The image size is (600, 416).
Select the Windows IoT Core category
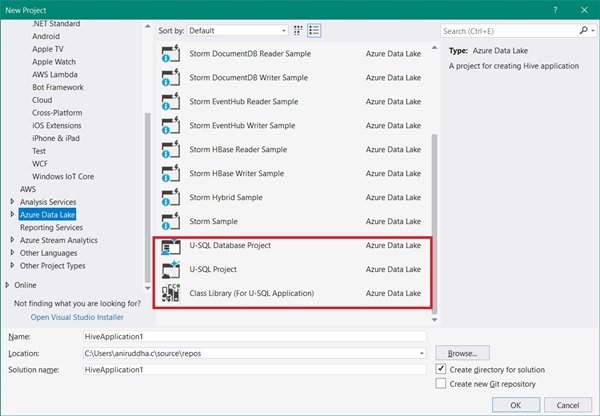pyautogui.click(x=63, y=176)
